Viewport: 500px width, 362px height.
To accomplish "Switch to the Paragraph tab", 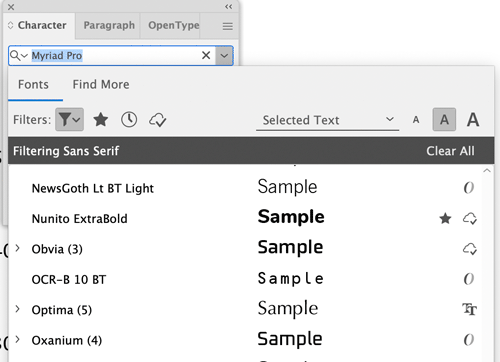I will (109, 25).
